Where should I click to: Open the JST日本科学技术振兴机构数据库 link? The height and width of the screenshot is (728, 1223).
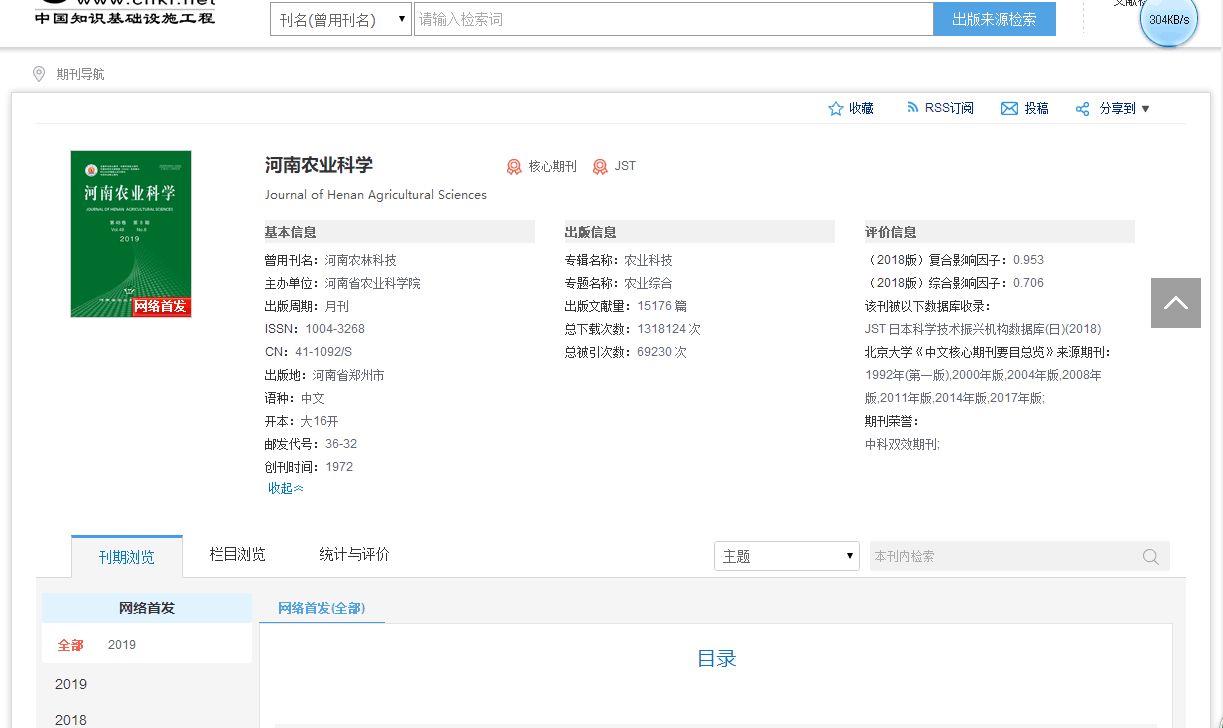[982, 329]
